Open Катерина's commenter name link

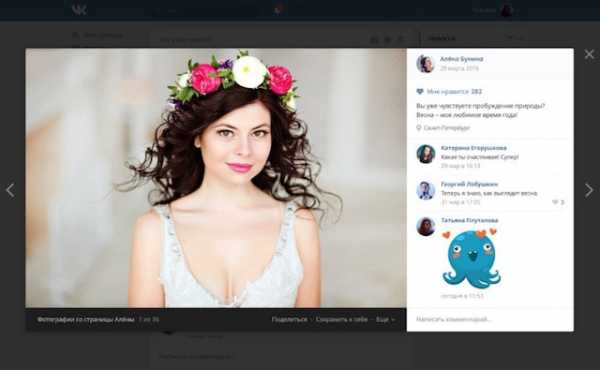[x=474, y=148]
